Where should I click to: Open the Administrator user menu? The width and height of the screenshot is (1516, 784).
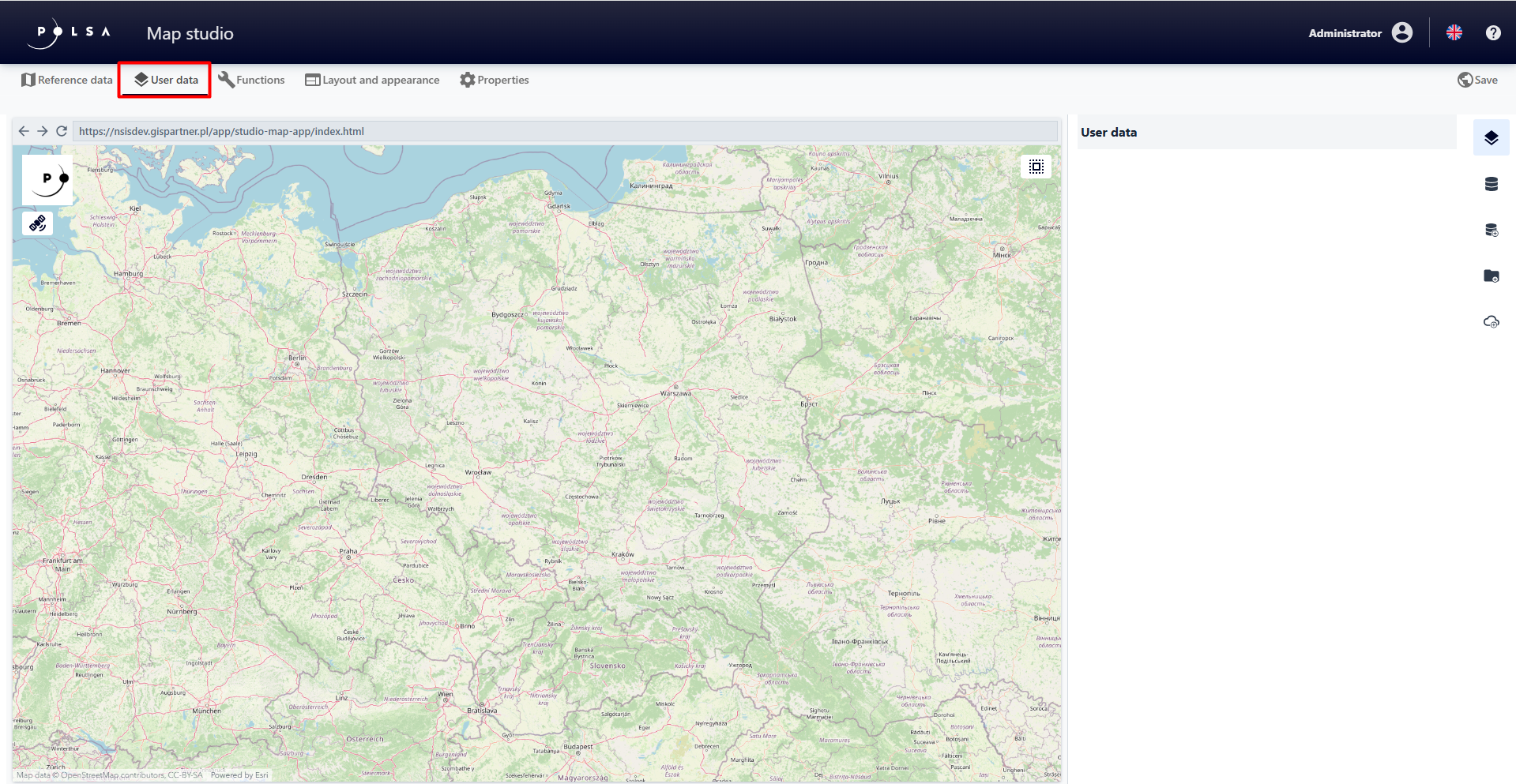(1360, 32)
